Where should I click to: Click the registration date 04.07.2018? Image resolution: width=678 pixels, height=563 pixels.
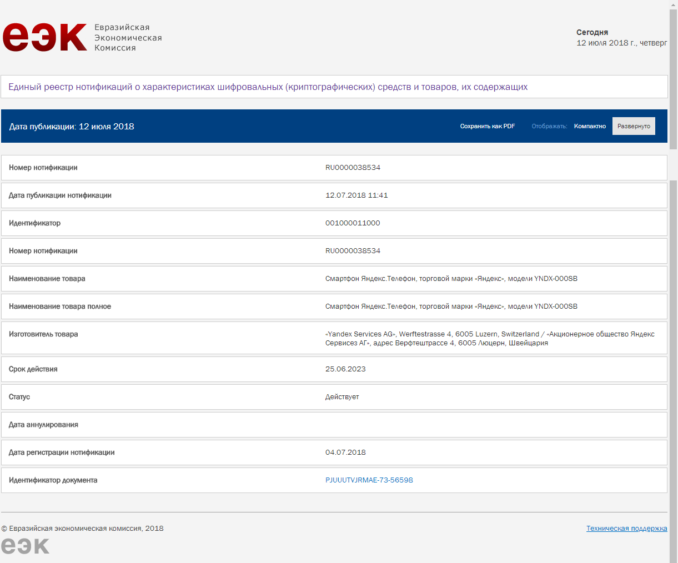point(345,452)
